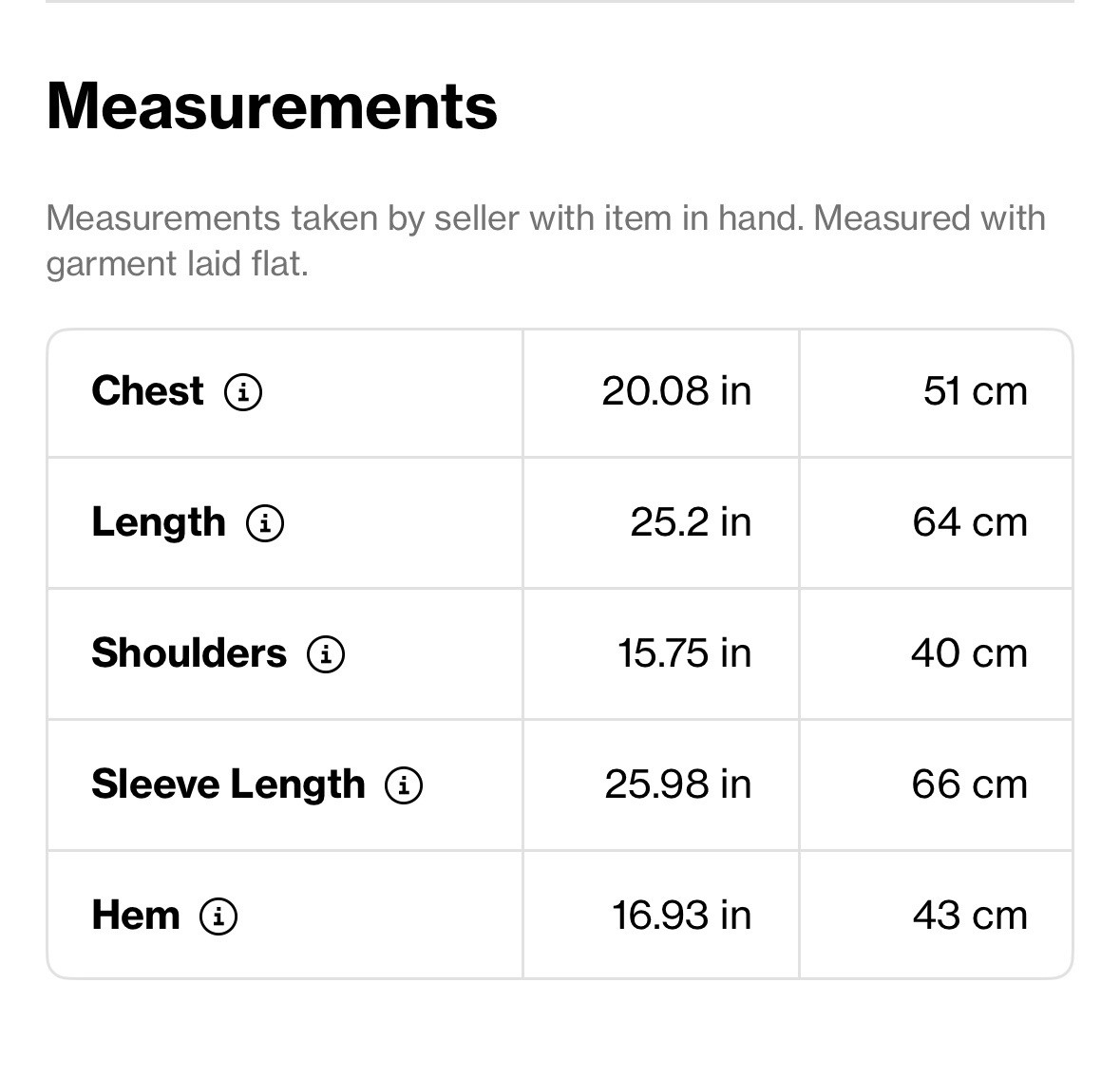Open the Chest measurement info icon
Viewport: 1120px width, 1077px height.
pos(243,392)
